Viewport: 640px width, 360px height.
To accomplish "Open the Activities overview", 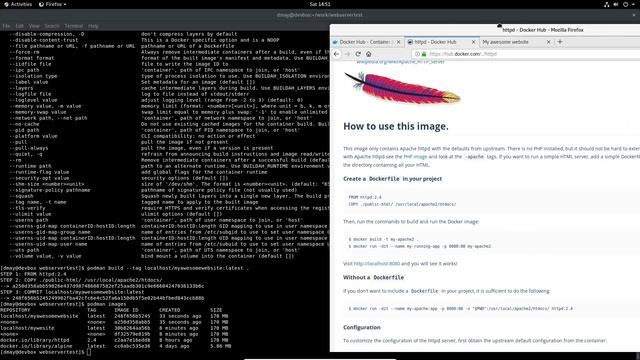I will click(18, 4).
